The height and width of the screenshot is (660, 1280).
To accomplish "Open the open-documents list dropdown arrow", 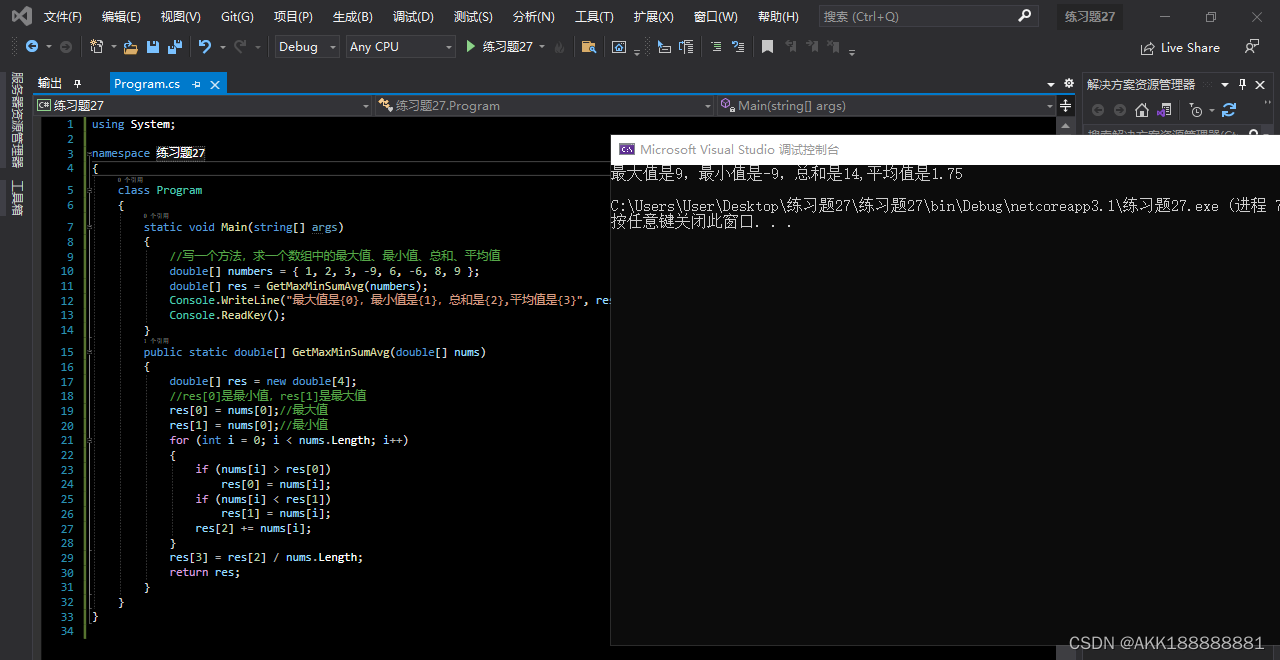I will pos(1051,84).
